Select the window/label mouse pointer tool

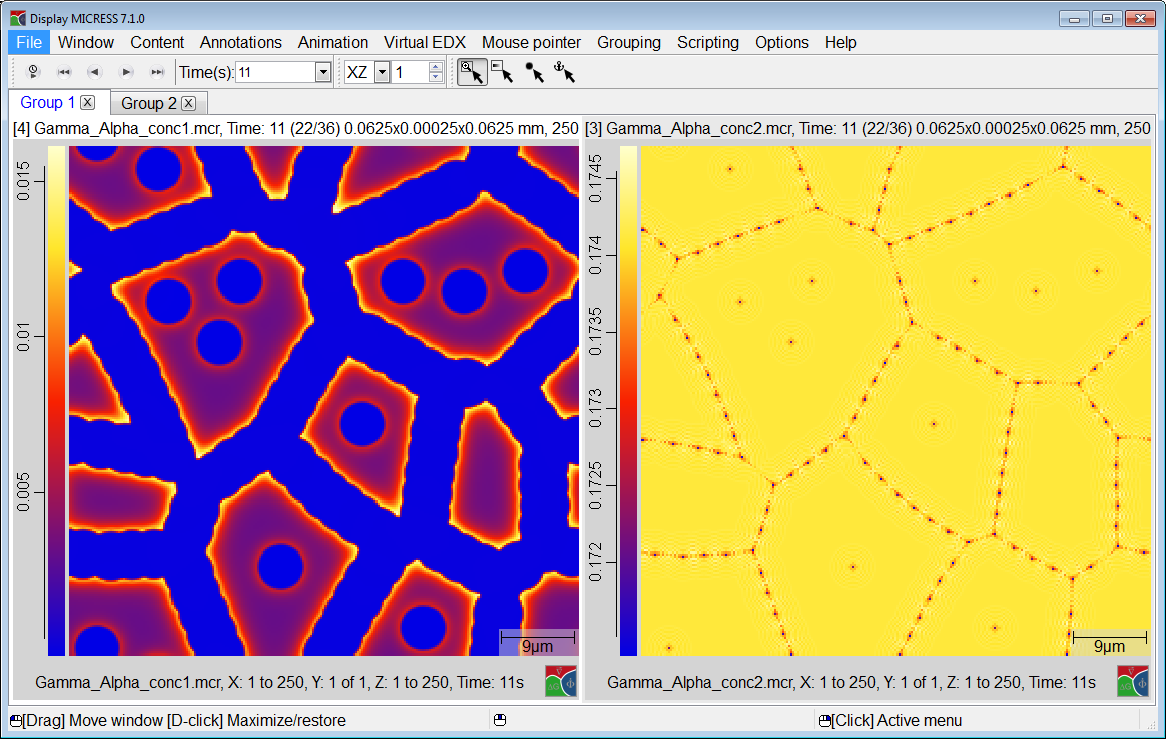pos(503,72)
